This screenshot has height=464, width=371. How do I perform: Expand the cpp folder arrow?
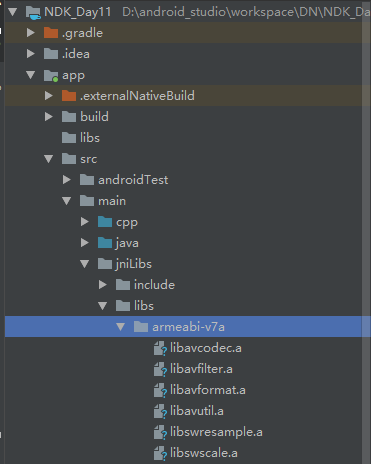point(85,222)
